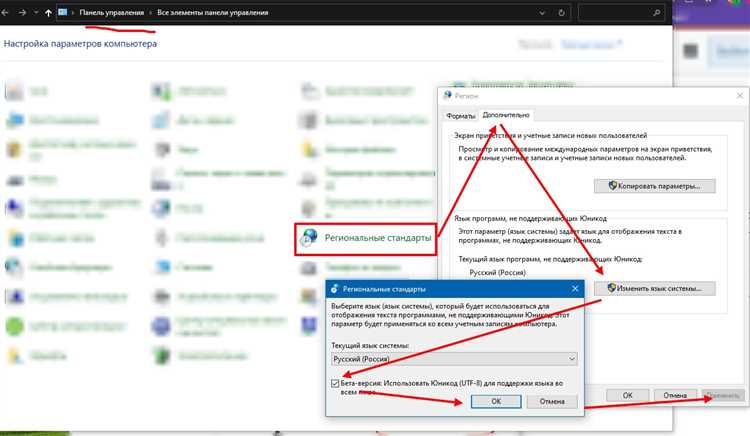Viewport: 750px width, 436px height.
Task: Select the 'Дополнительно' tab
Action: [x=506, y=115]
